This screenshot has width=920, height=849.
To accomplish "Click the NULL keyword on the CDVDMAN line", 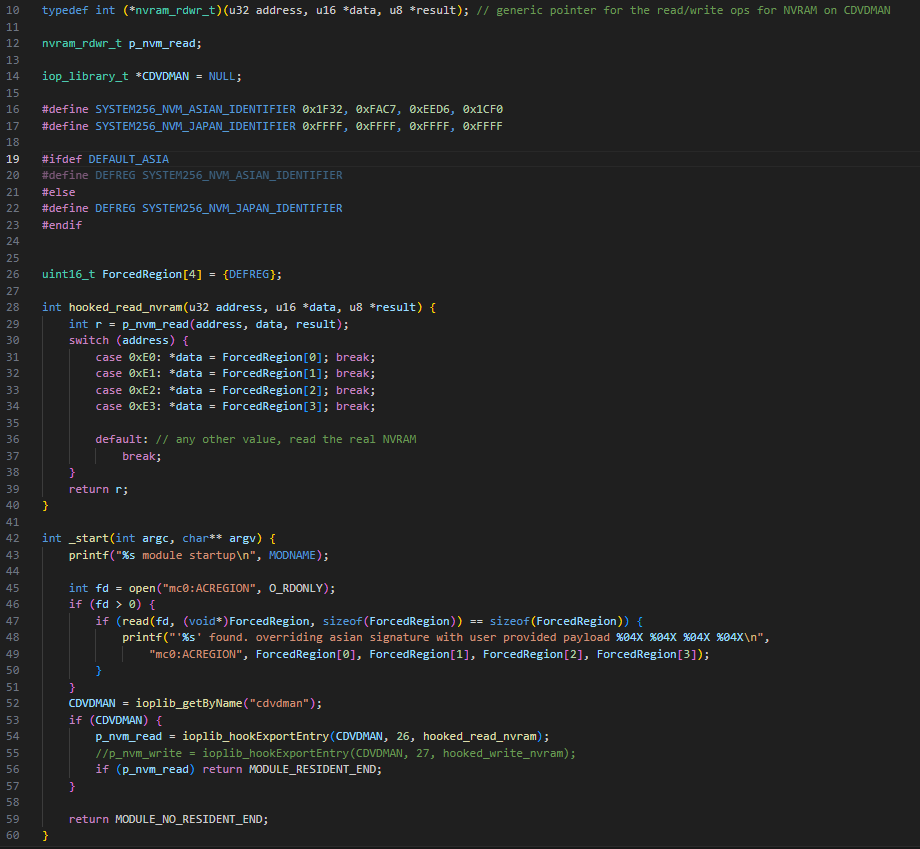I will pyautogui.click(x=222, y=76).
